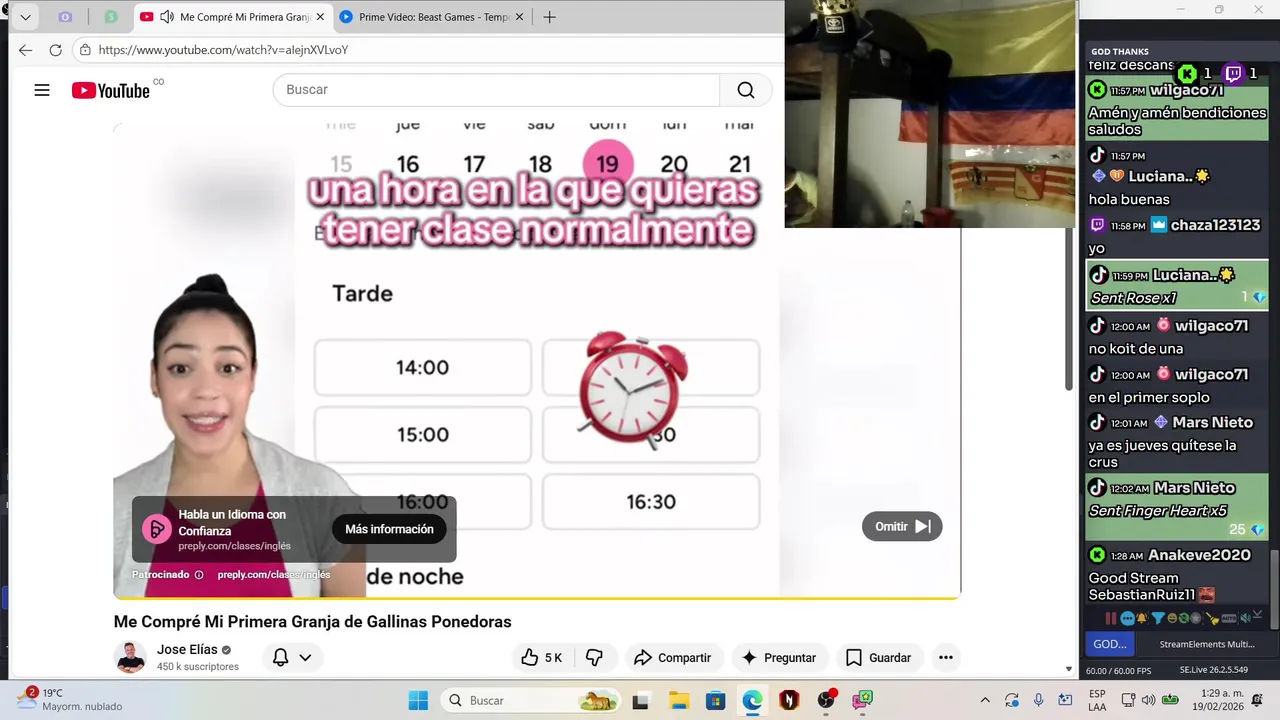The width and height of the screenshot is (1280, 720).
Task: Open the Windows Start menu
Action: click(418, 700)
